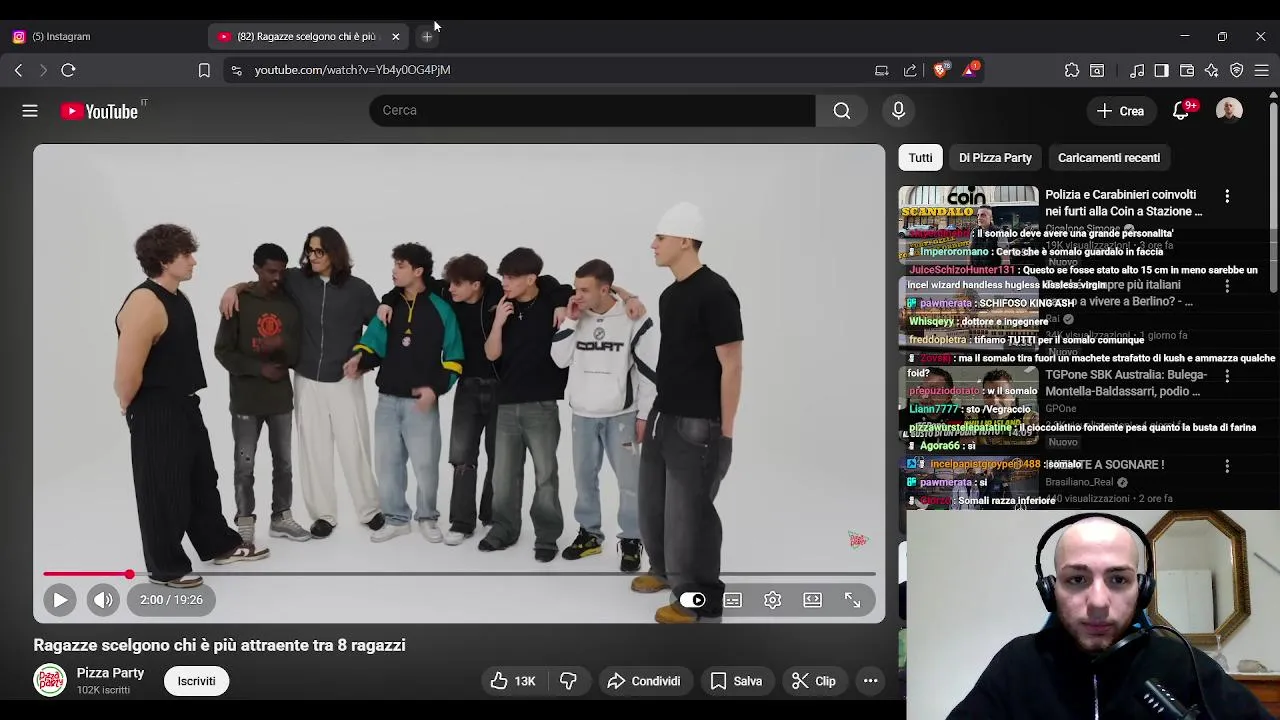Select the Di Pizza Party chip
This screenshot has width=1280, height=720.
[x=995, y=158]
